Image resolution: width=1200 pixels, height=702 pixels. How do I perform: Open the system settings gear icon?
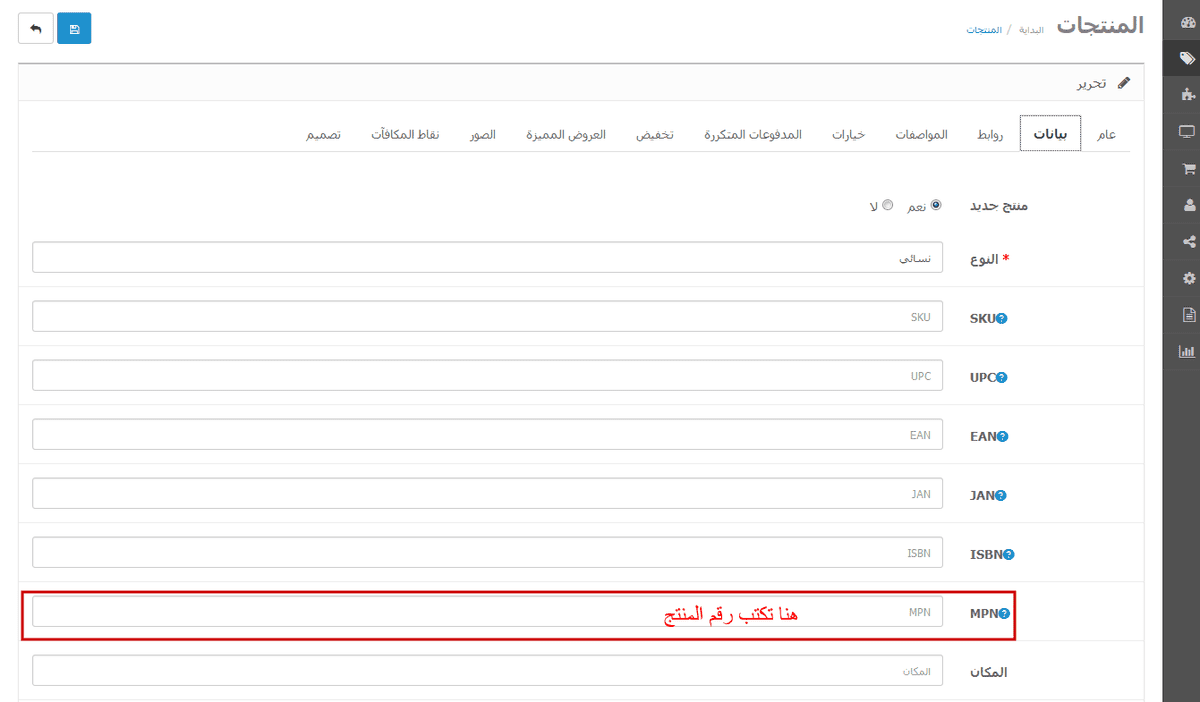click(x=1188, y=278)
